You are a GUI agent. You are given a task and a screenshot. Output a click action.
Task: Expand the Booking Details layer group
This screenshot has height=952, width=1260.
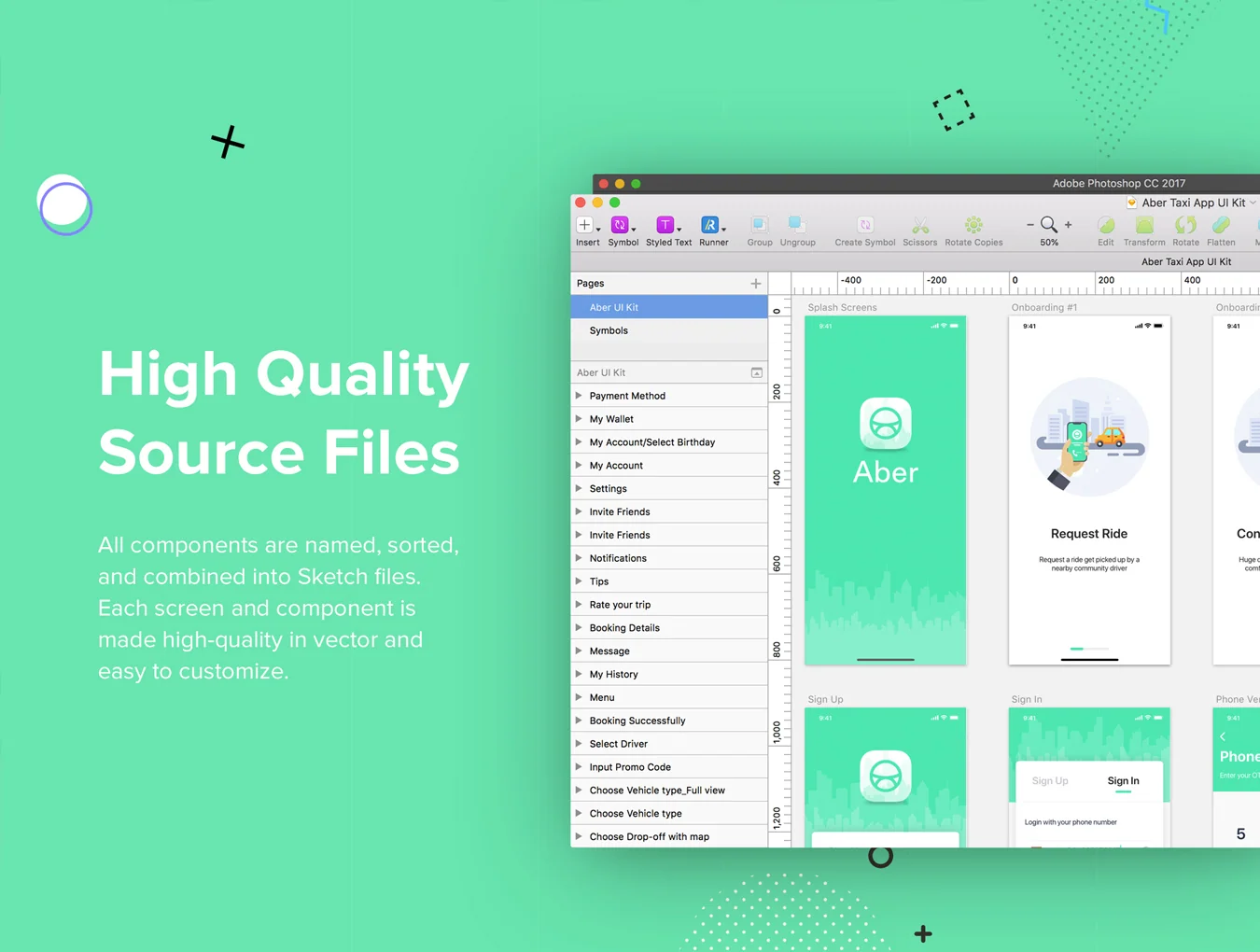pyautogui.click(x=579, y=628)
